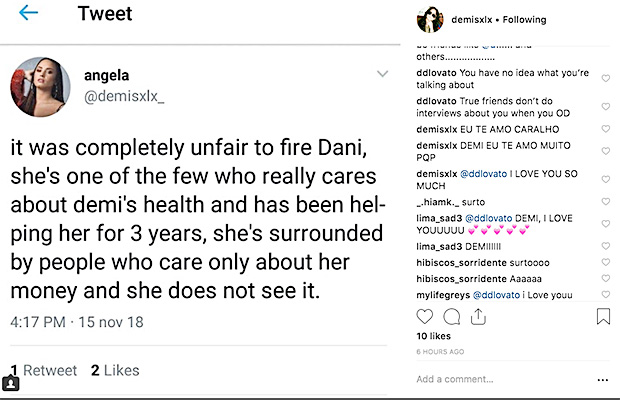This screenshot has width=620, height=400.
Task: Open the comment bubble icon
Action: click(451, 317)
